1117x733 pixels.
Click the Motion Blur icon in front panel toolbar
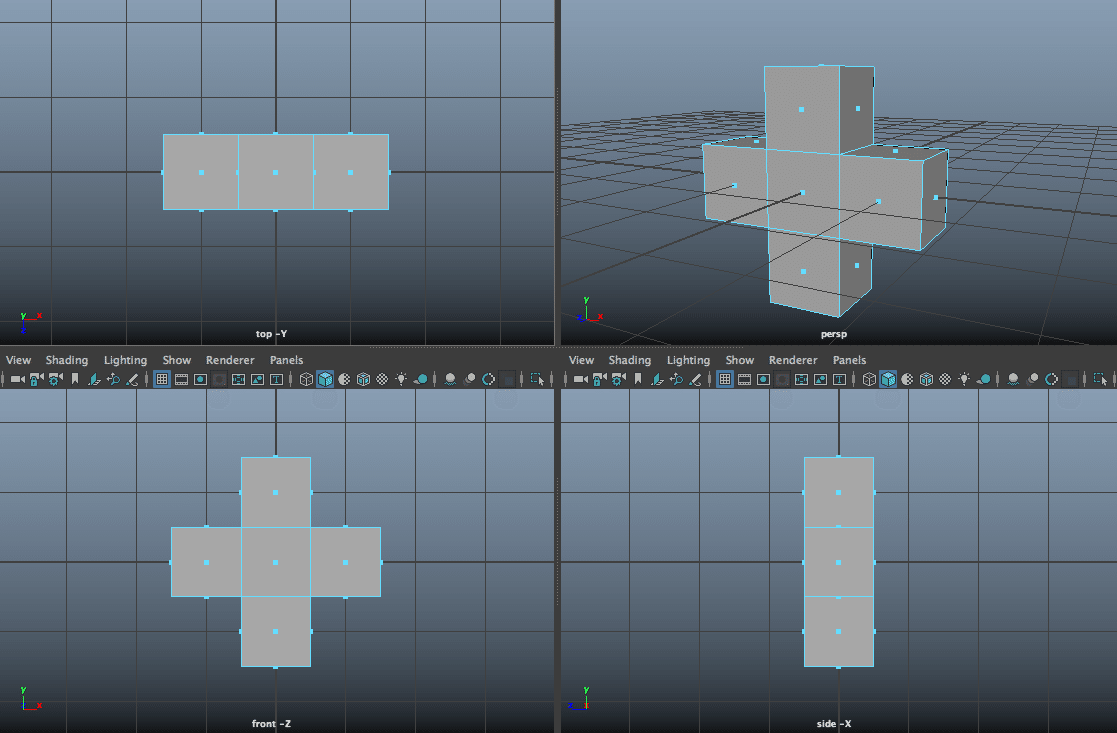(469, 379)
